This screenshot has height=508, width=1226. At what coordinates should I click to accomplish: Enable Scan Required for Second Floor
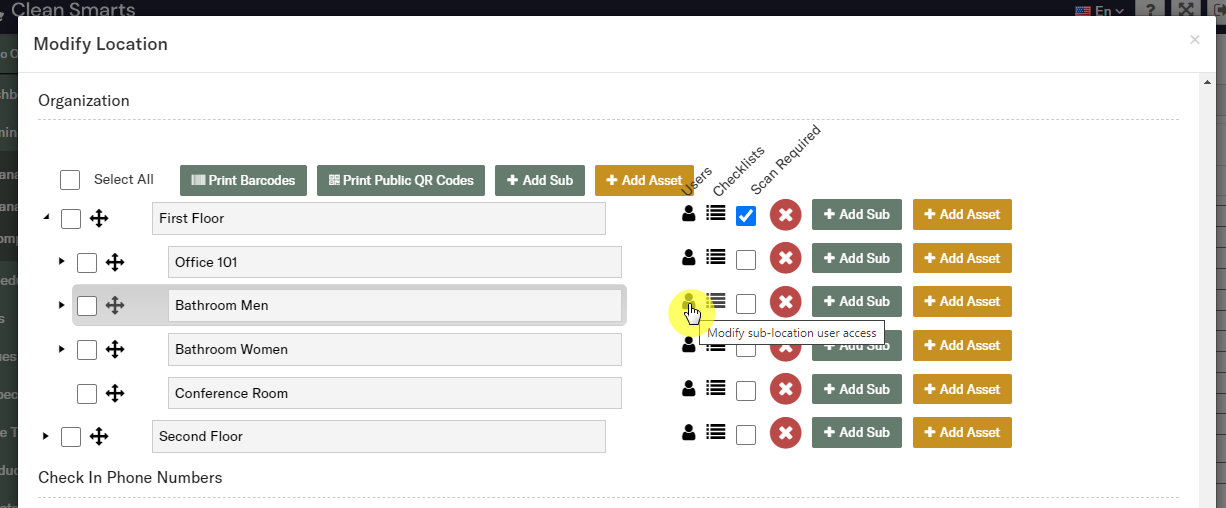point(746,435)
